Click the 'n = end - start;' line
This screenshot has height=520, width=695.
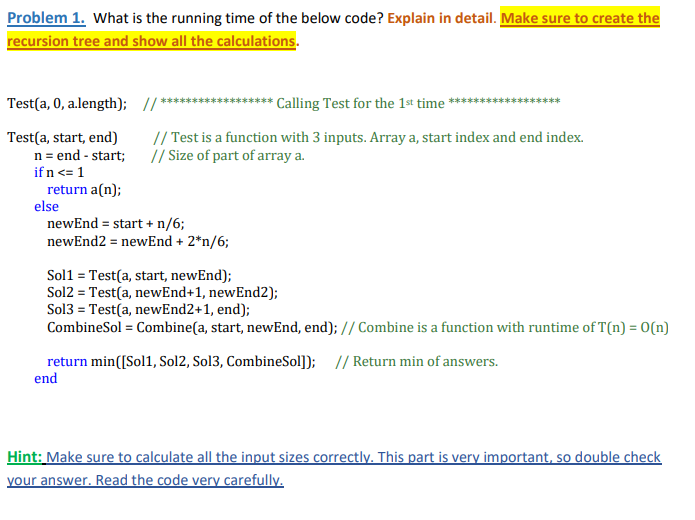(x=80, y=155)
